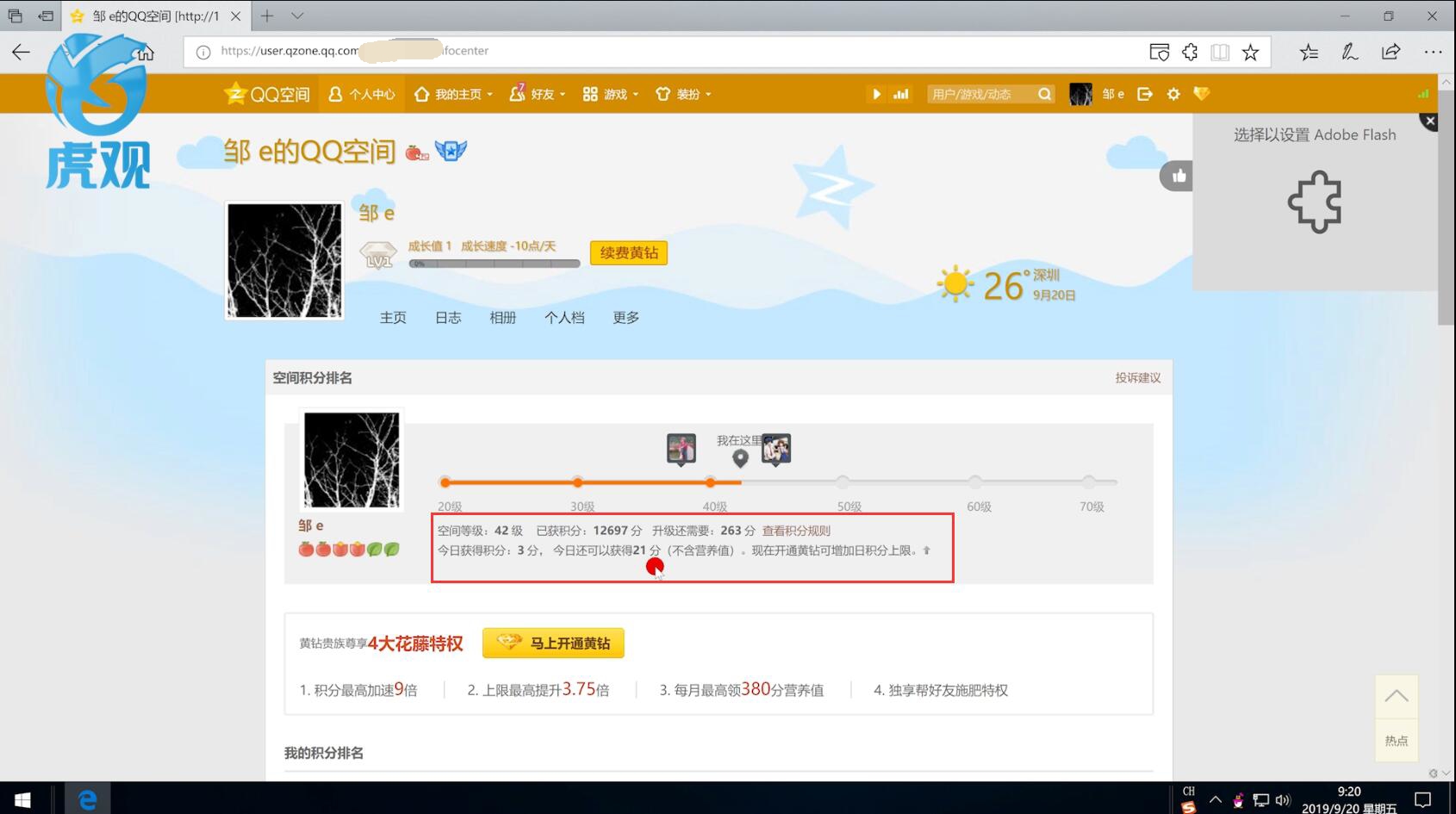Open the favorites list hub icon
Screen dimensions: 1456x814
(x=1310, y=52)
